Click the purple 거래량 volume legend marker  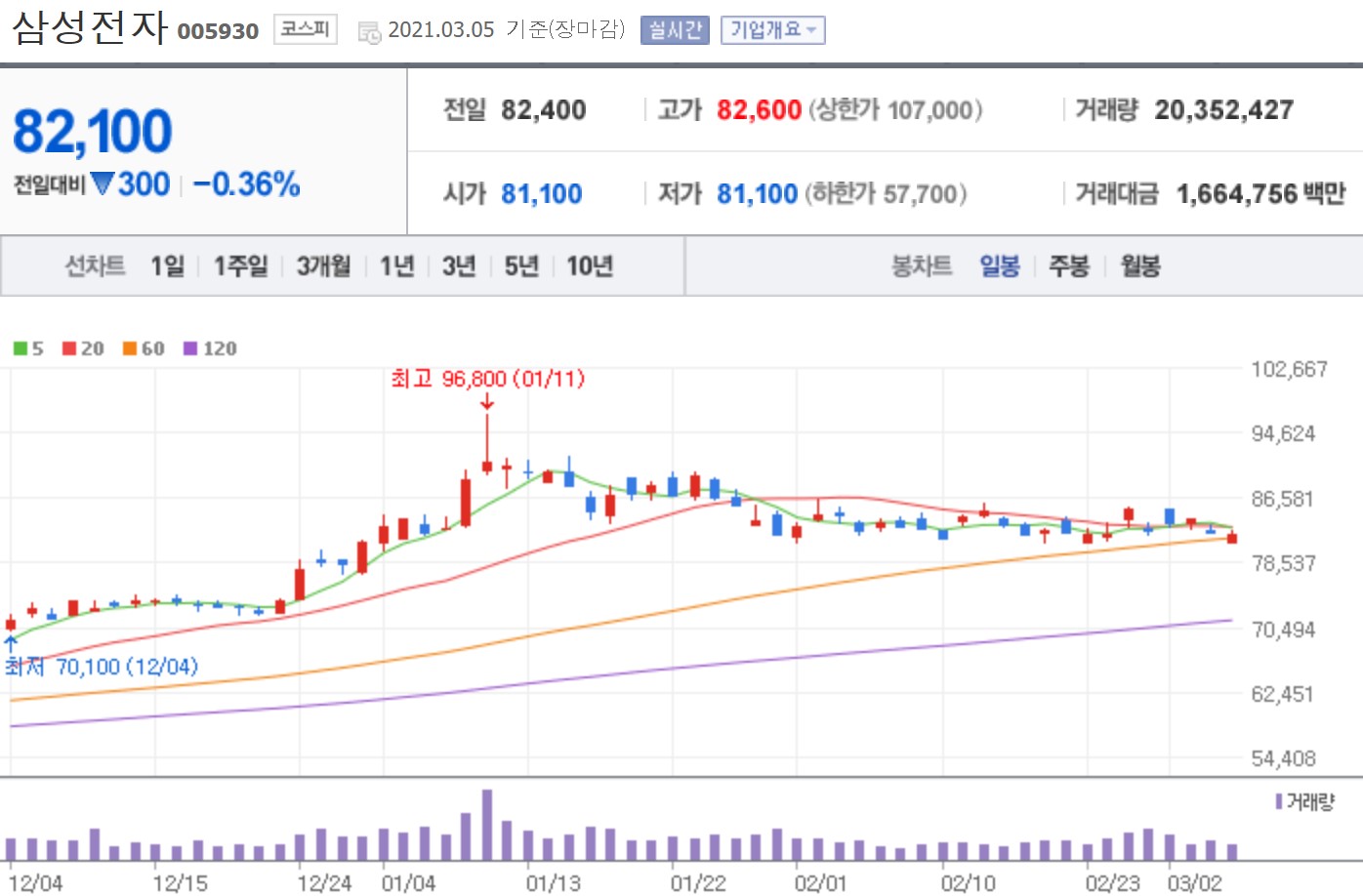tap(1279, 801)
